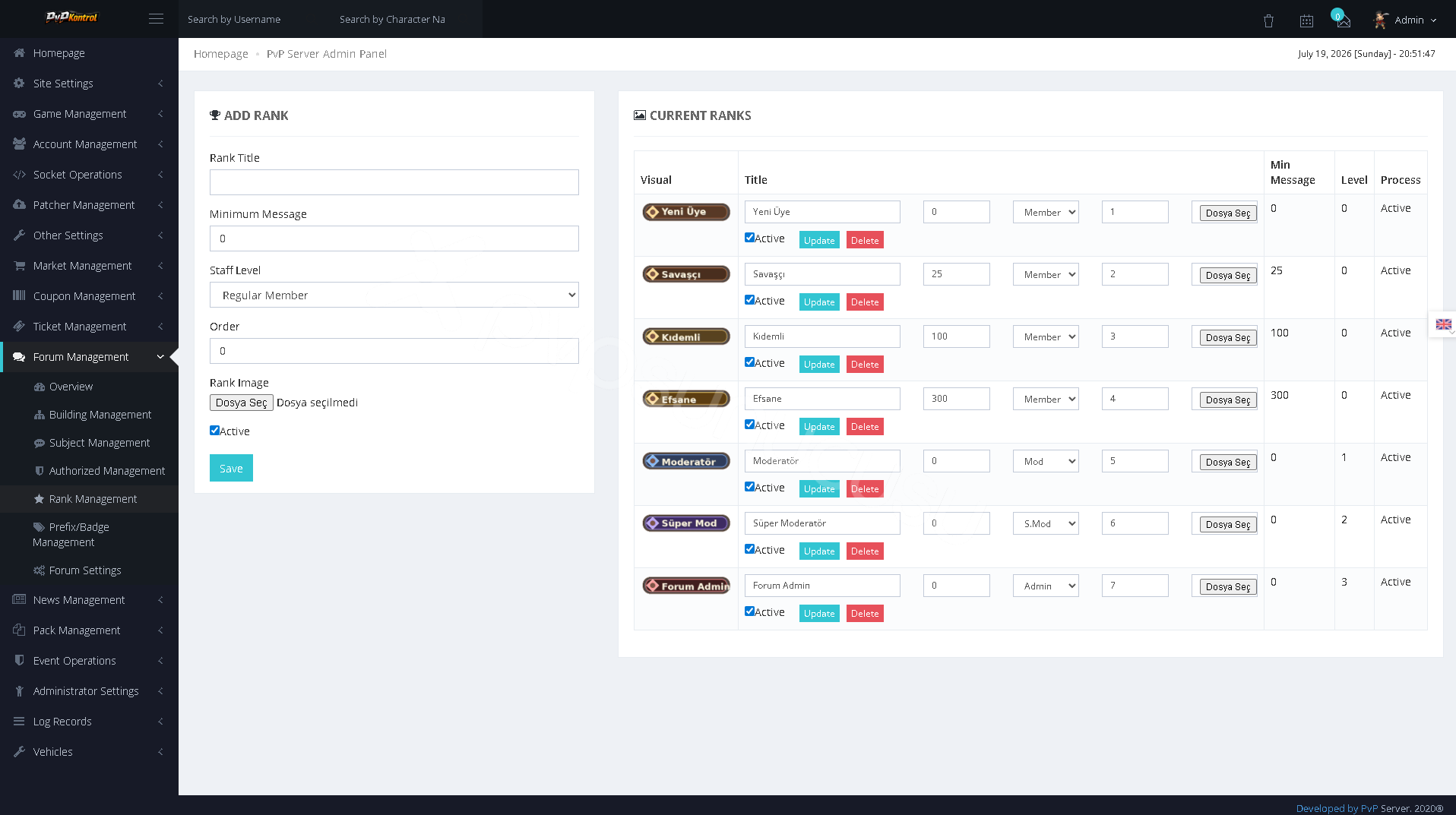
Task: Open the Admin user dropdown menu
Action: click(x=1405, y=20)
